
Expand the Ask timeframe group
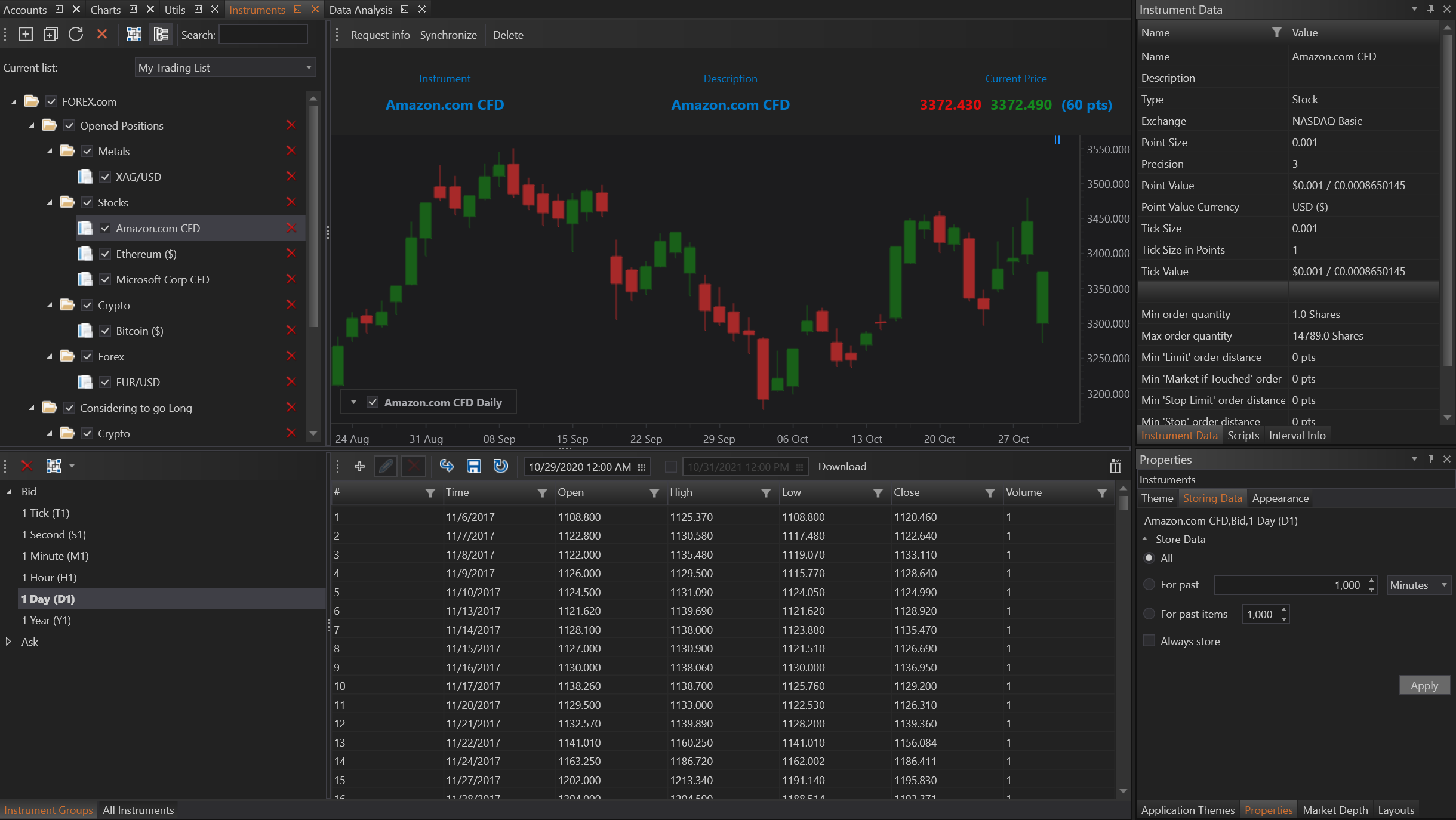click(x=8, y=642)
